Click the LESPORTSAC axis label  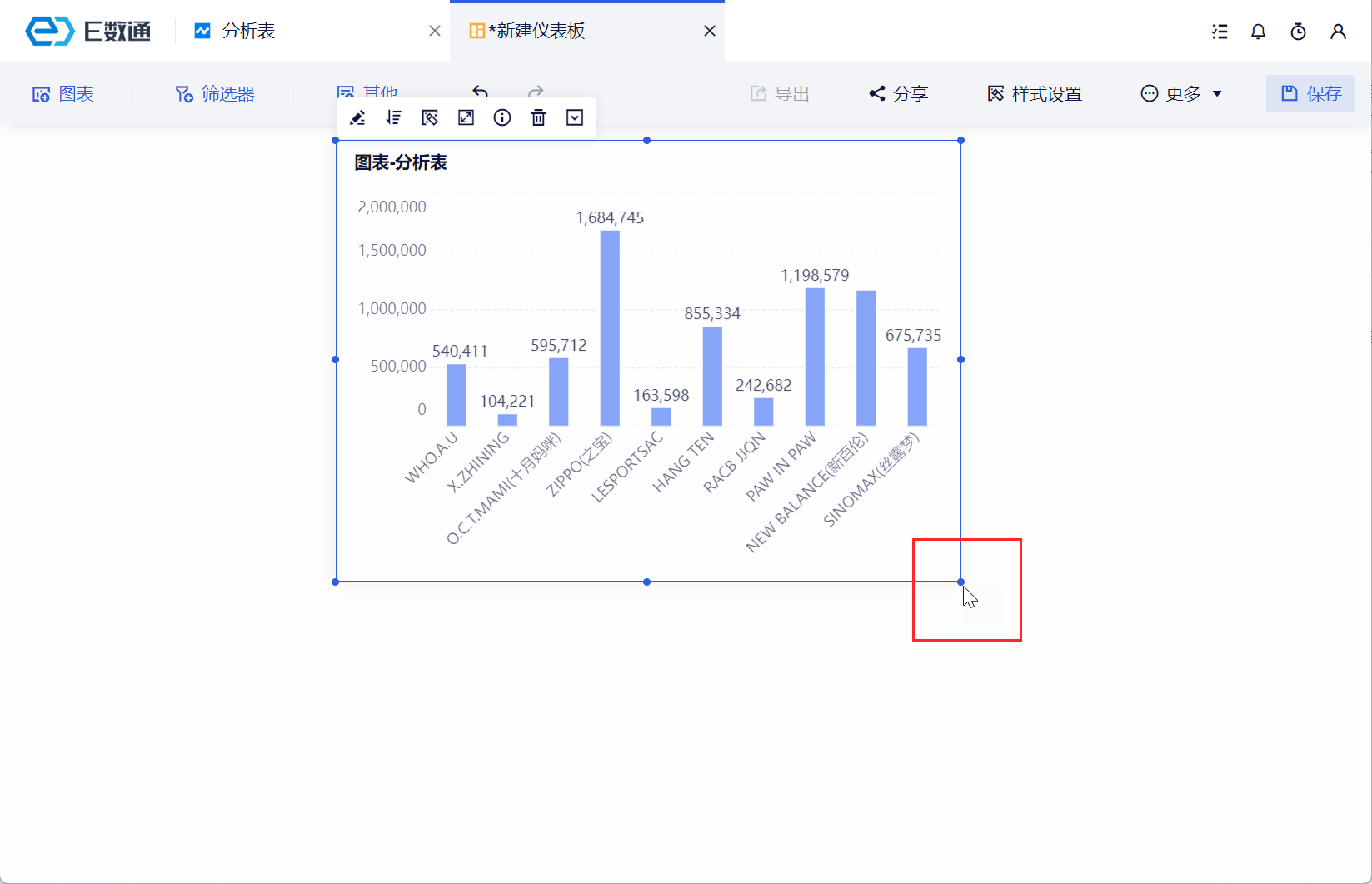point(627,467)
